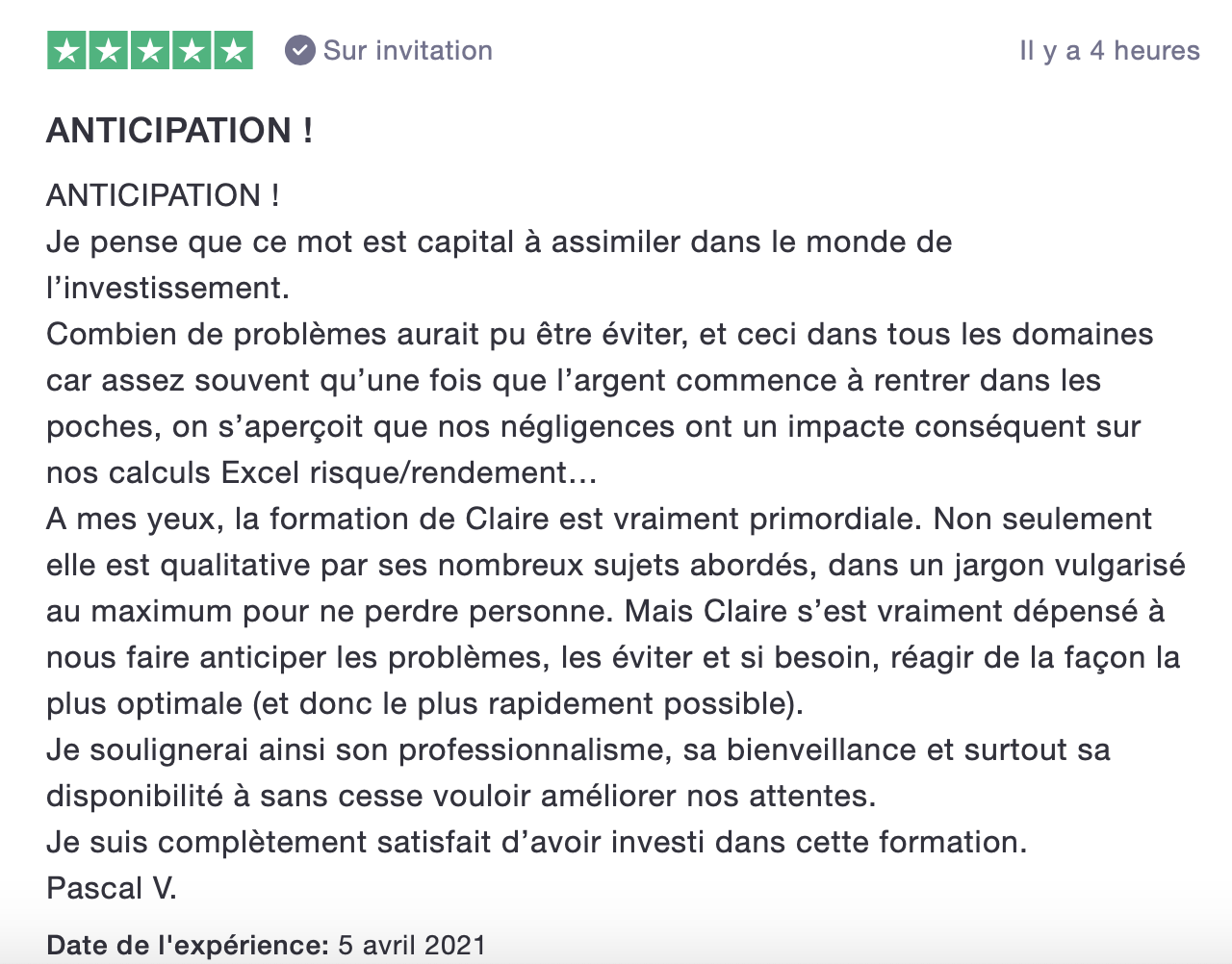Click the sentence "Je suis complètement satisfait"
Image resolution: width=1232 pixels, height=964 pixels.
point(536,842)
